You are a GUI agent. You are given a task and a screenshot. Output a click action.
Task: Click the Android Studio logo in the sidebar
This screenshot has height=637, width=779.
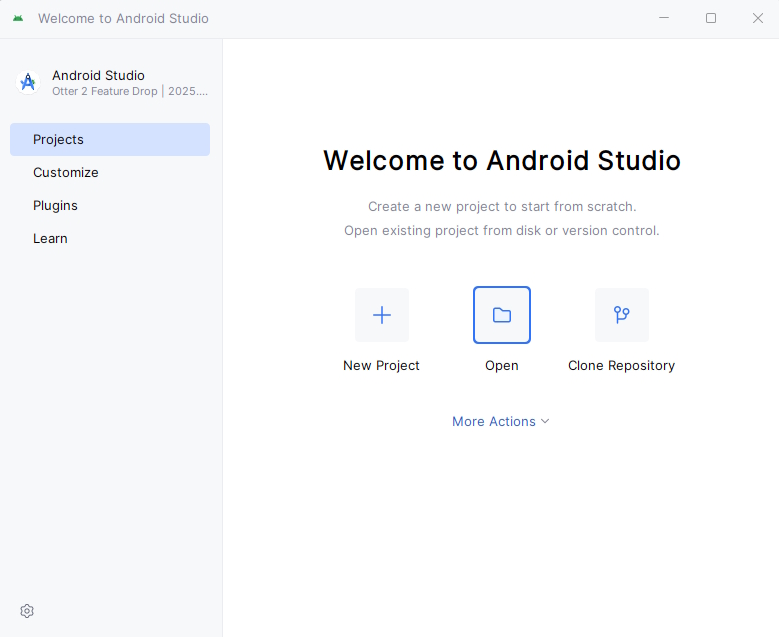pyautogui.click(x=28, y=82)
